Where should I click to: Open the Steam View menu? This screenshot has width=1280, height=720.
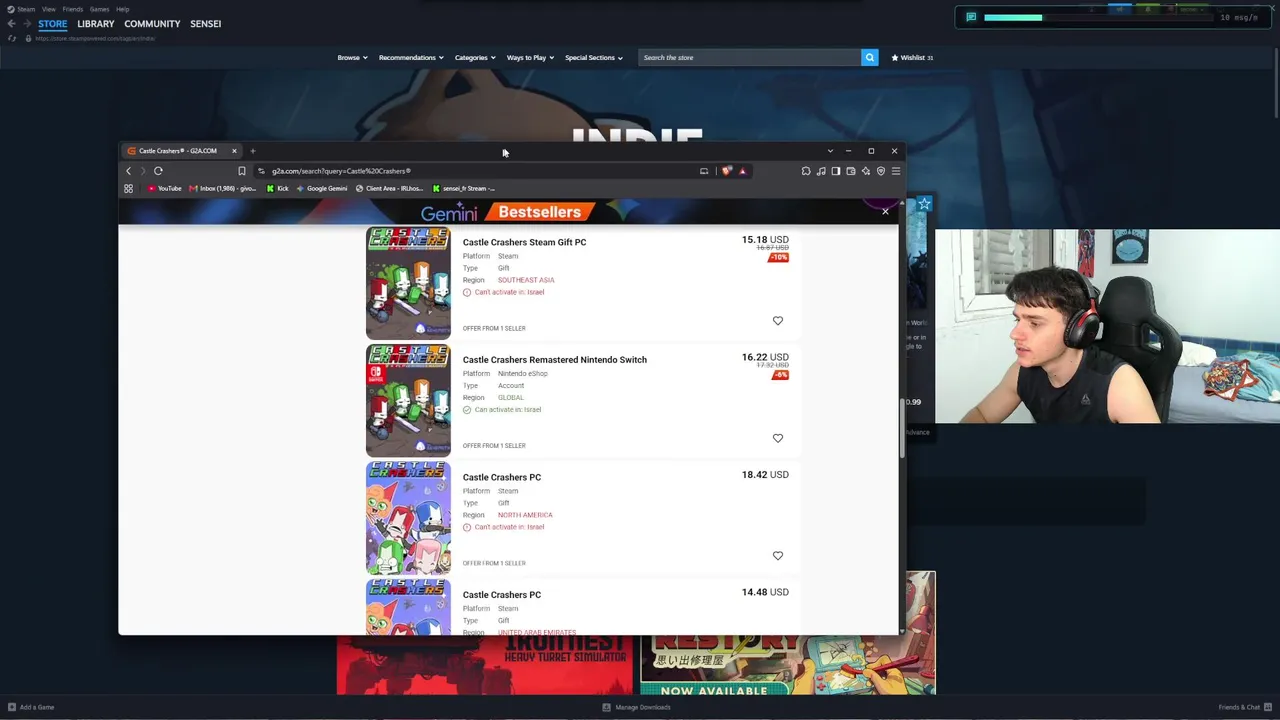pyautogui.click(x=48, y=9)
